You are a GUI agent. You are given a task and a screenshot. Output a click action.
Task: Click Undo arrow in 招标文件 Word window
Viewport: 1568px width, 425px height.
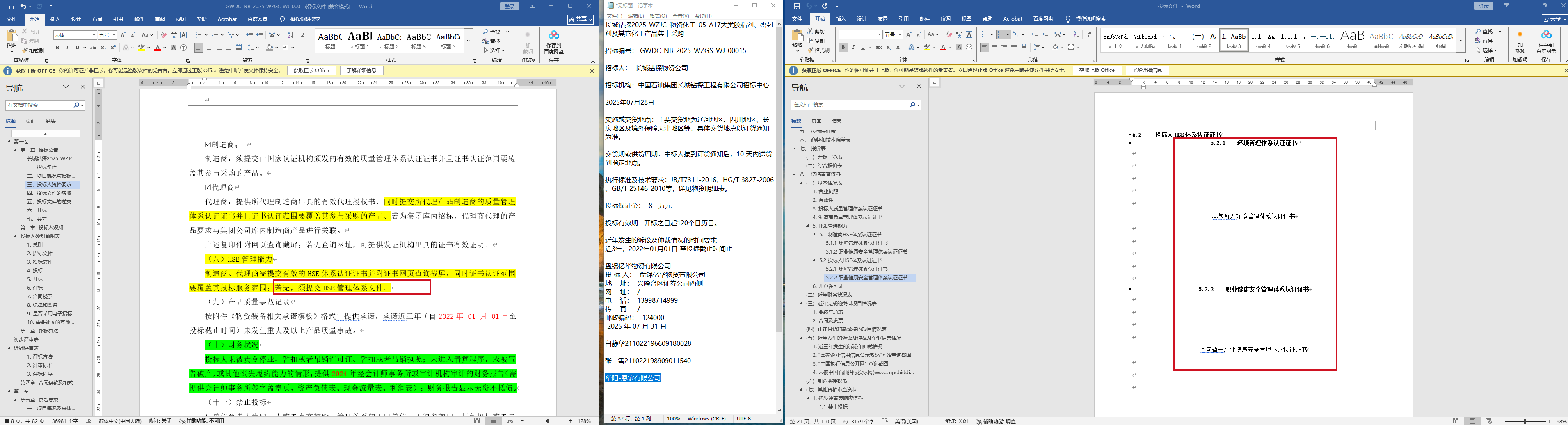coord(23,6)
